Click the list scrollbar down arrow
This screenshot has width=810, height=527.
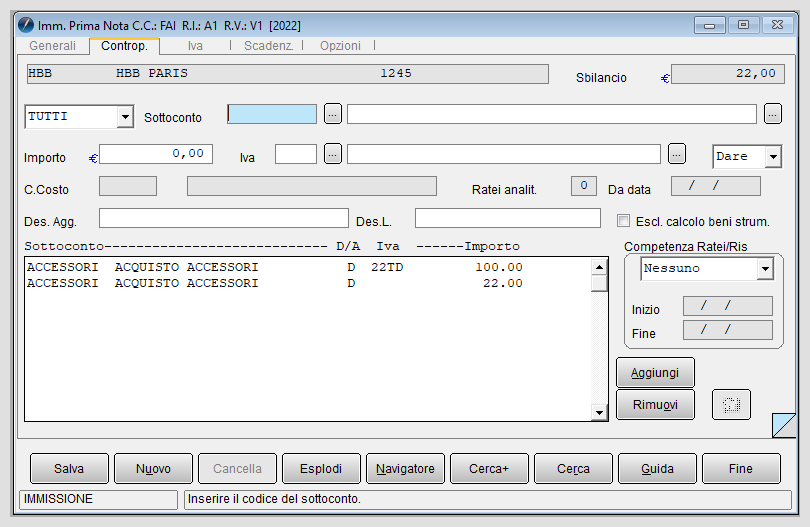pyautogui.click(x=599, y=412)
